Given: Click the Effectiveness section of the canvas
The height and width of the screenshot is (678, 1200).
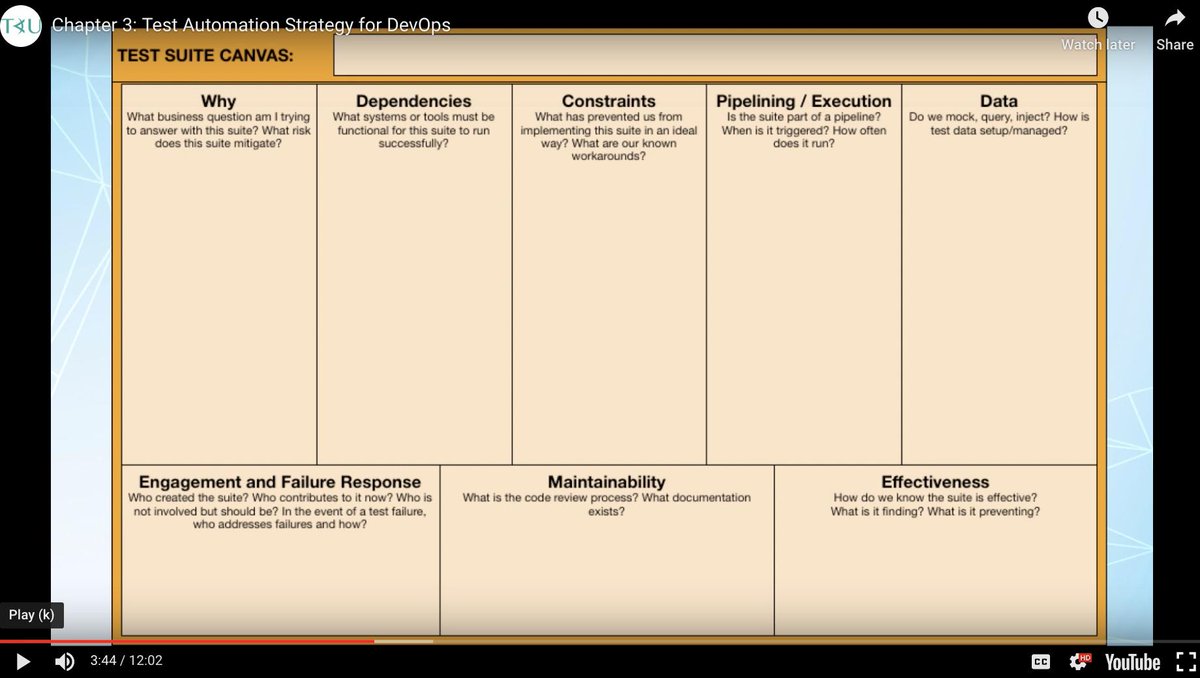Looking at the screenshot, I should [934, 550].
